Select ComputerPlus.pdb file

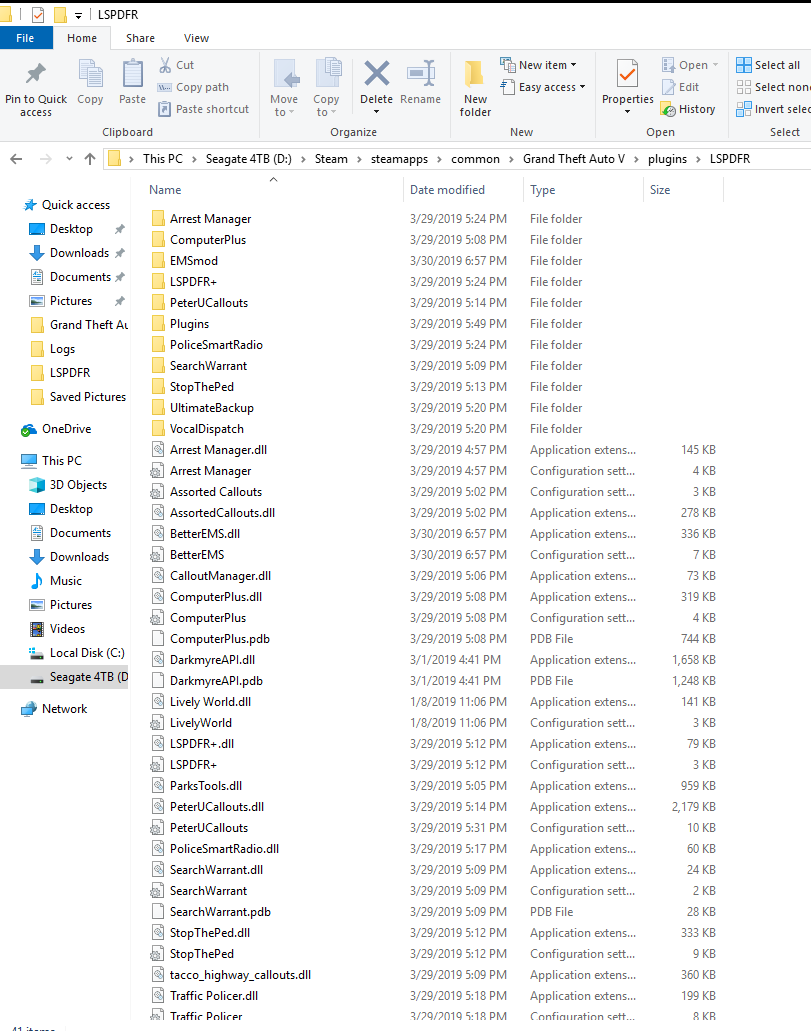click(x=220, y=638)
